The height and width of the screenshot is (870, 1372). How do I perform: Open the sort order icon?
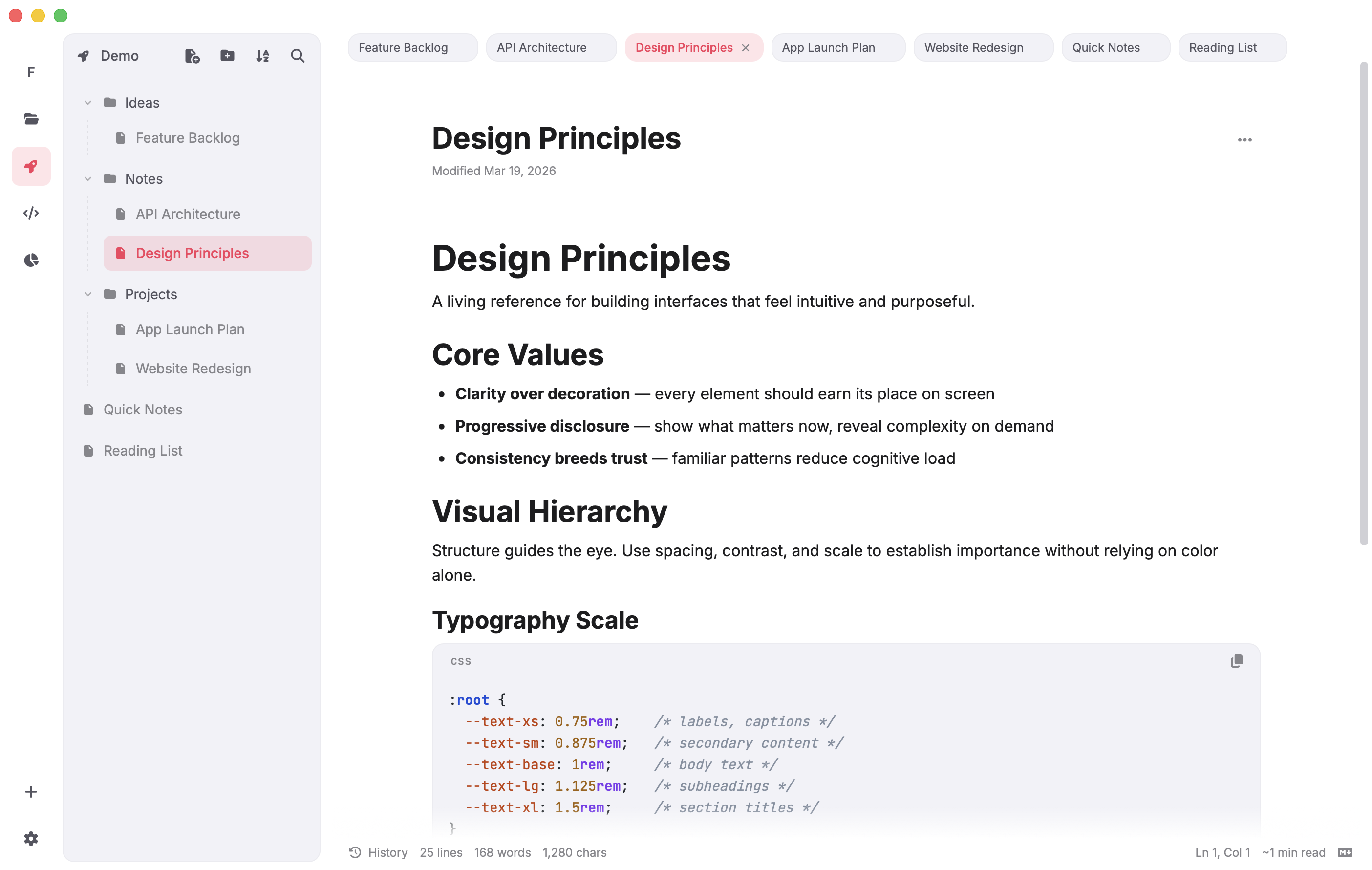[262, 55]
